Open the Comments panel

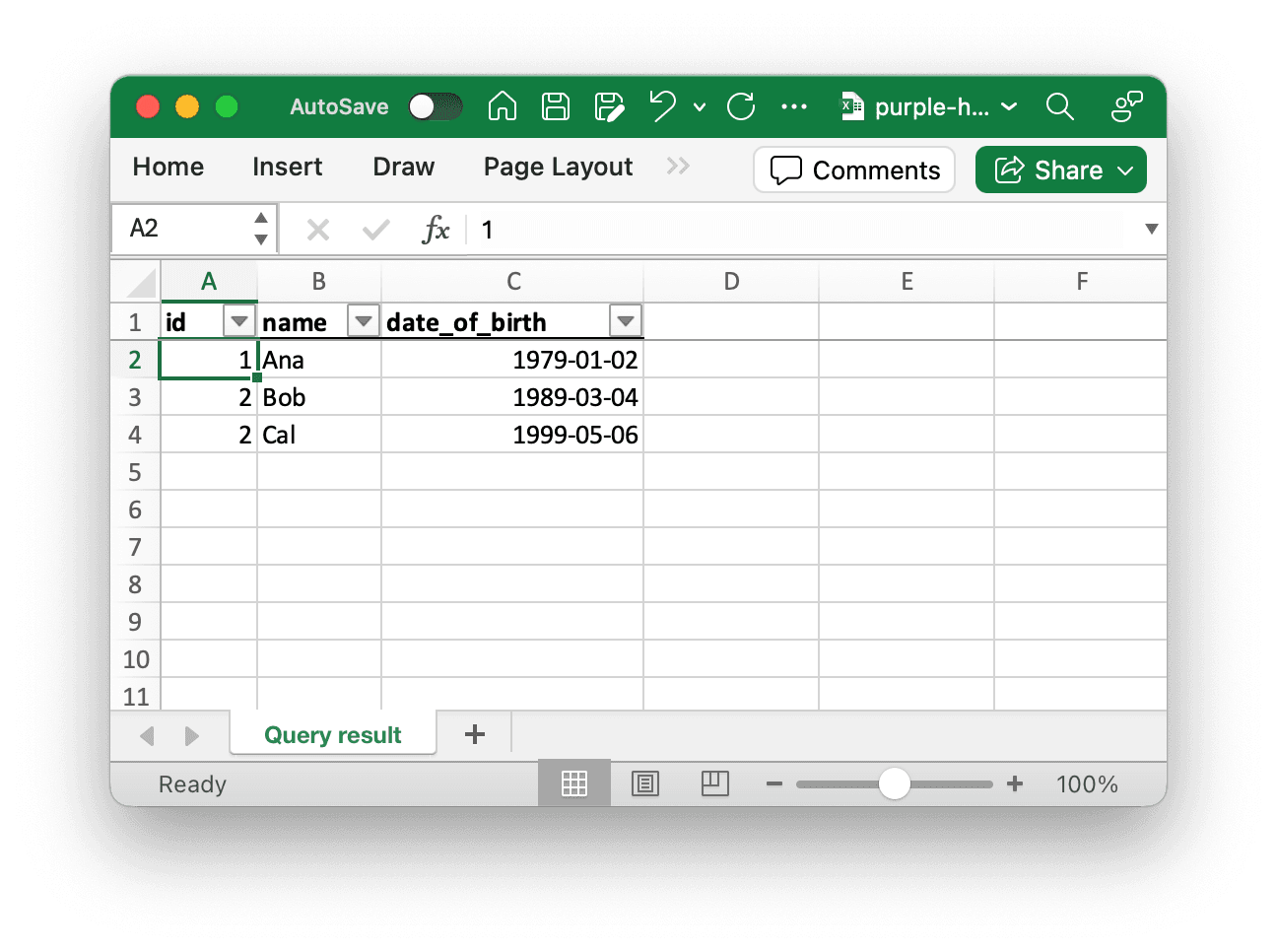coord(853,170)
